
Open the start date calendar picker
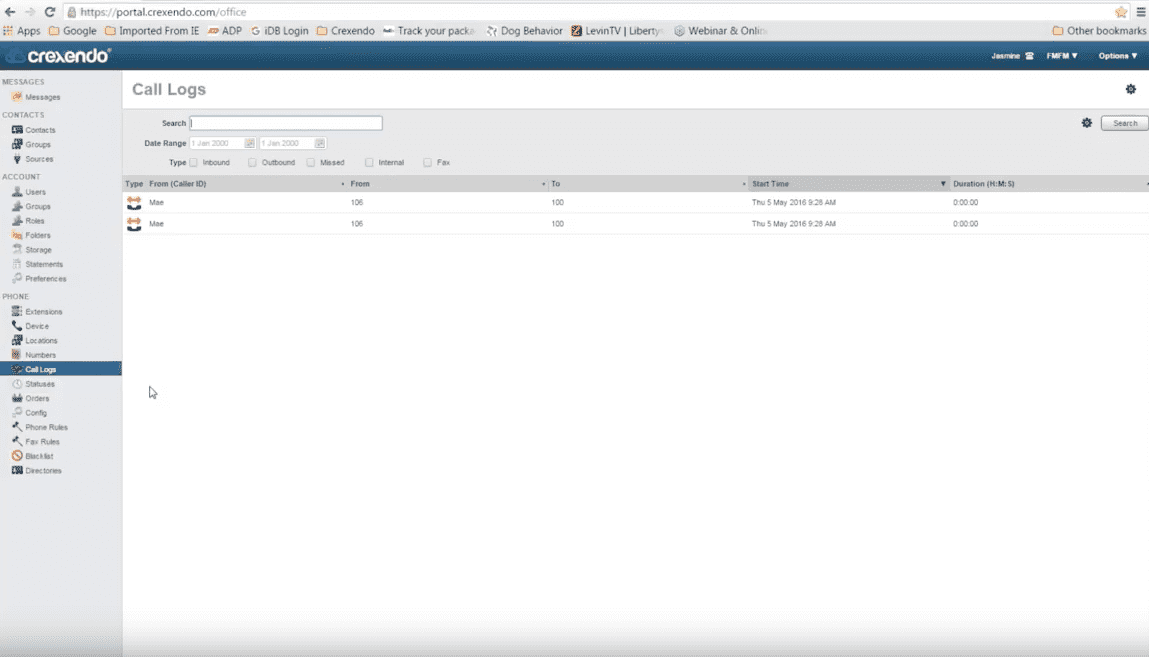coord(249,143)
